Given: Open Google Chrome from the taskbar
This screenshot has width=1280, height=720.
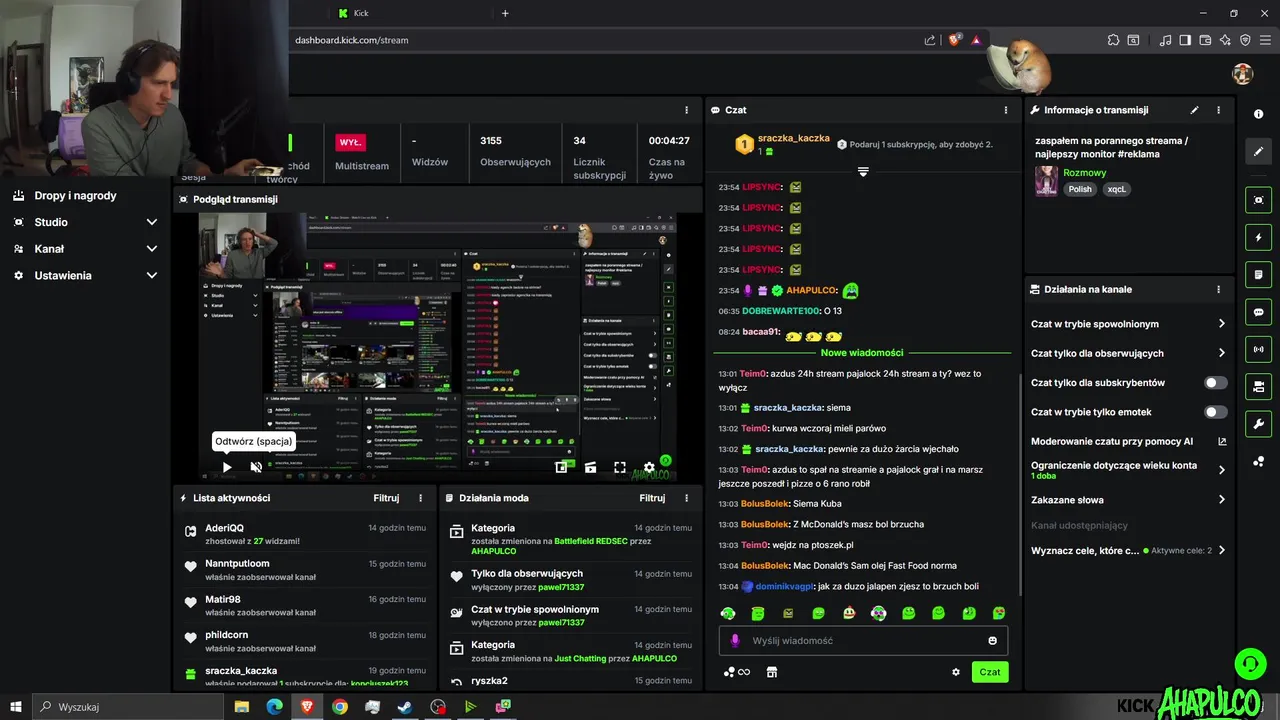Looking at the screenshot, I should pos(340,707).
